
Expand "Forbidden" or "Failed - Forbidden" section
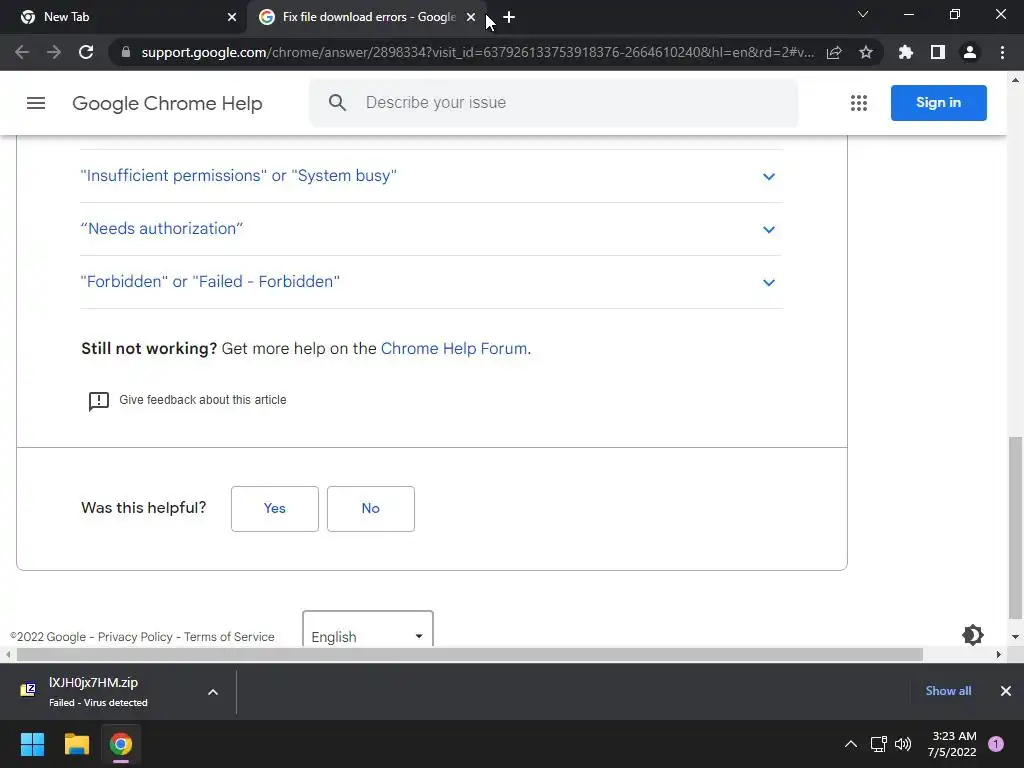pos(431,281)
